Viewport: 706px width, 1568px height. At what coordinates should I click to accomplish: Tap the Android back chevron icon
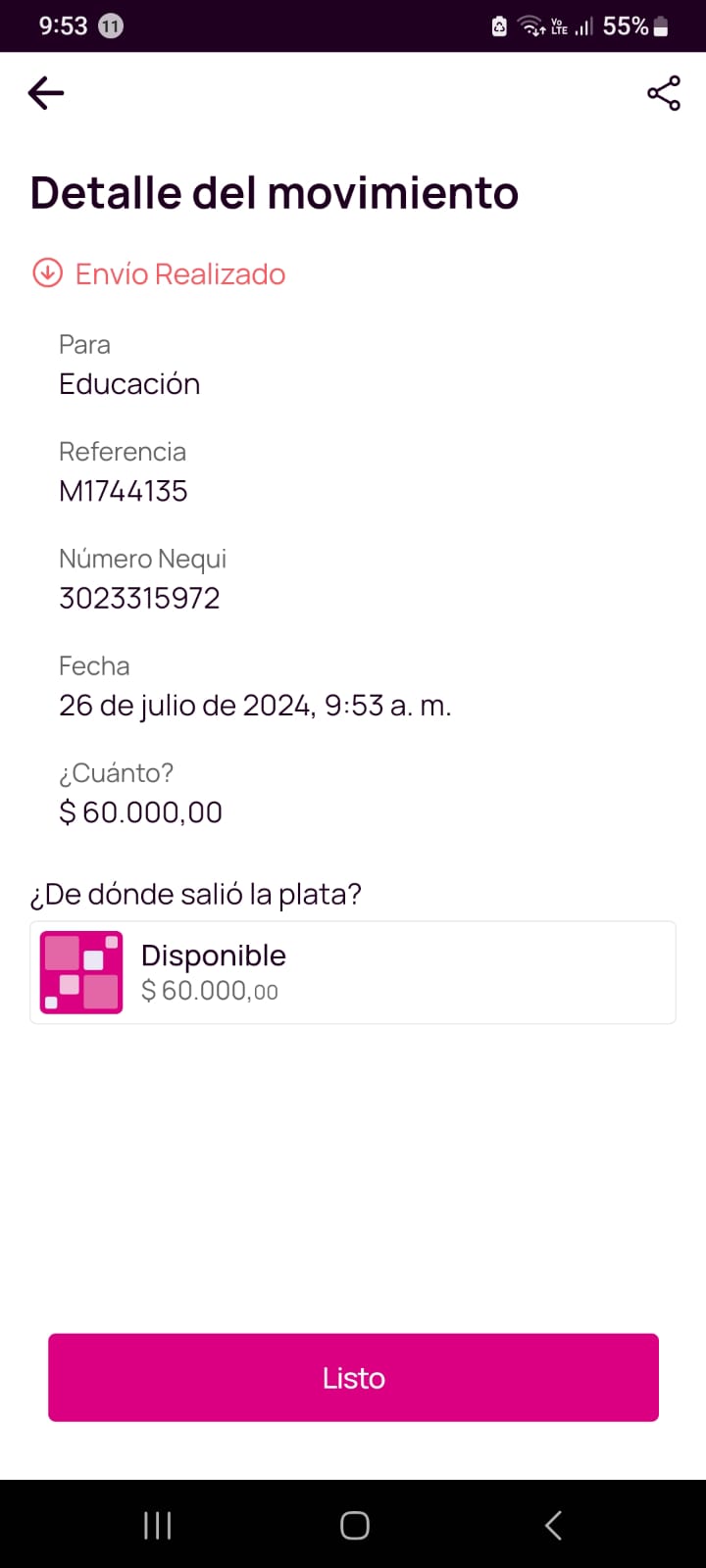pyautogui.click(x=553, y=1525)
